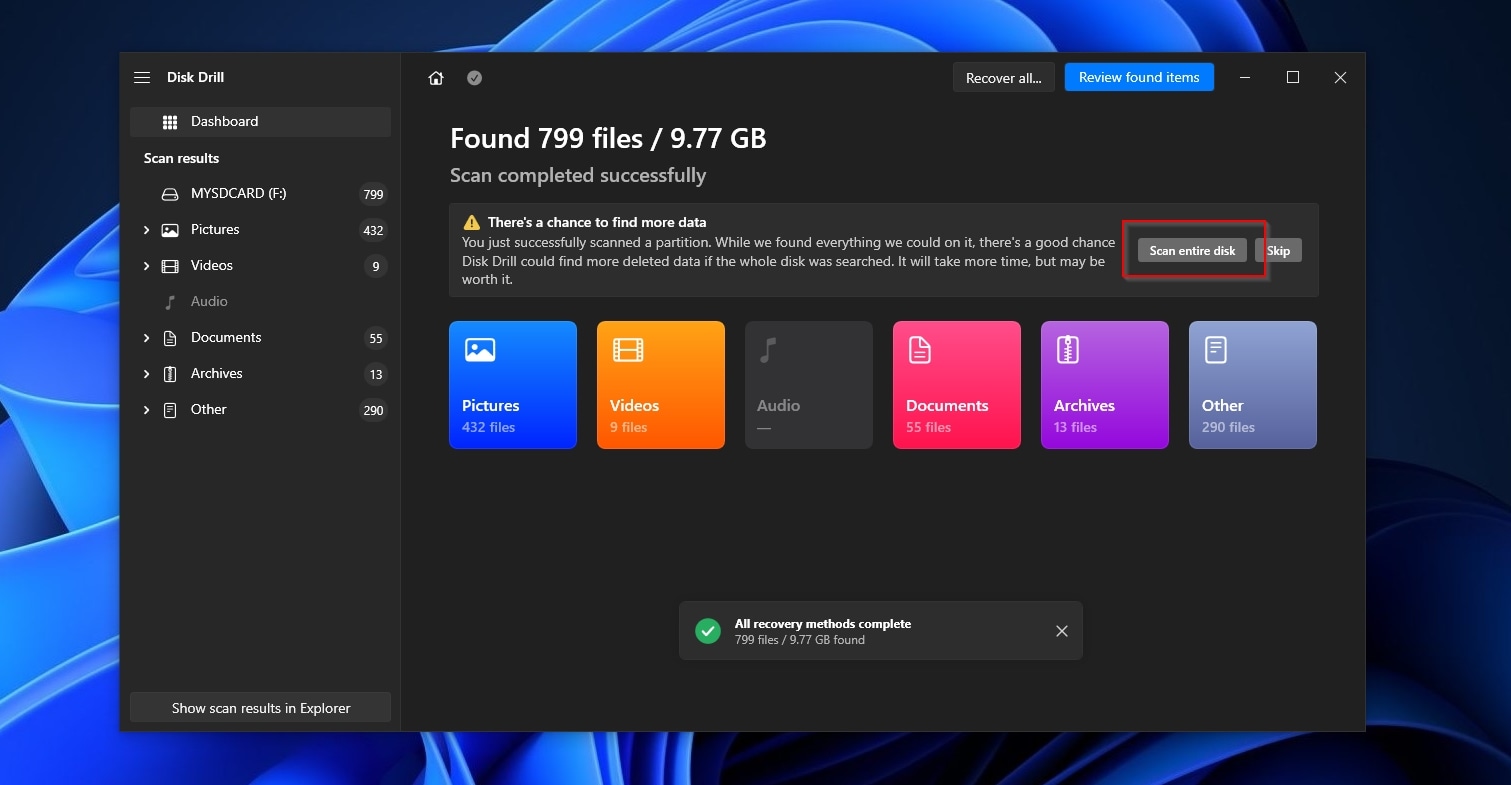Click the Other file icon in sidebar
The width and height of the screenshot is (1511, 785).
click(170, 410)
